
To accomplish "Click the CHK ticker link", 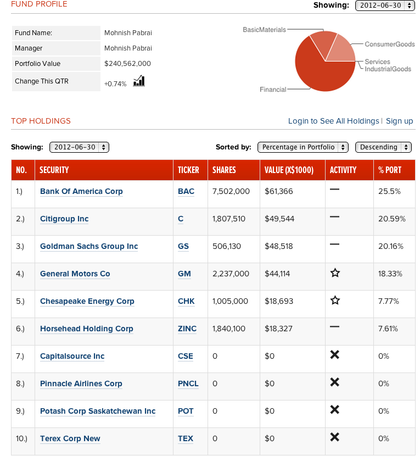I will coord(186,301).
